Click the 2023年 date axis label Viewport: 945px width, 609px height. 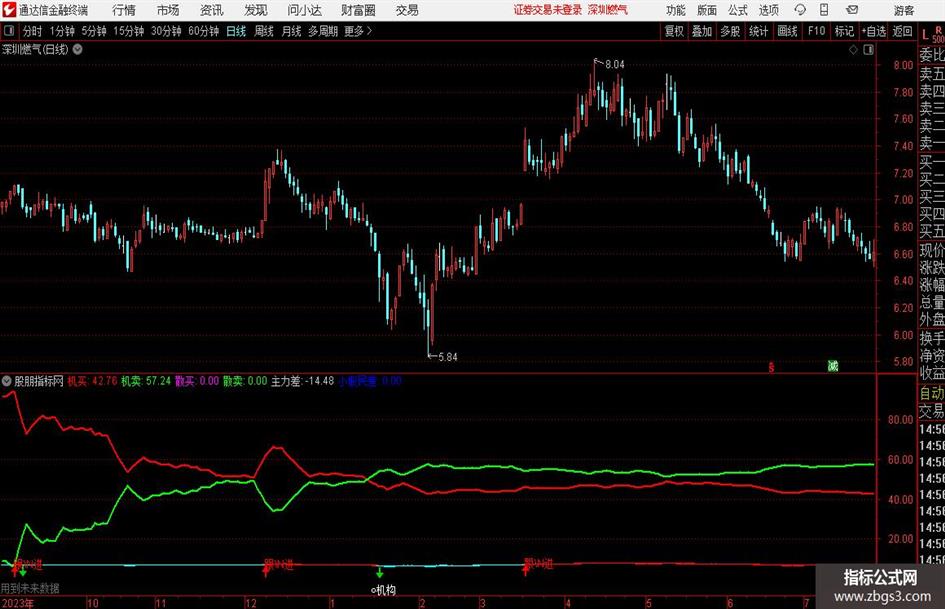pos(17,603)
